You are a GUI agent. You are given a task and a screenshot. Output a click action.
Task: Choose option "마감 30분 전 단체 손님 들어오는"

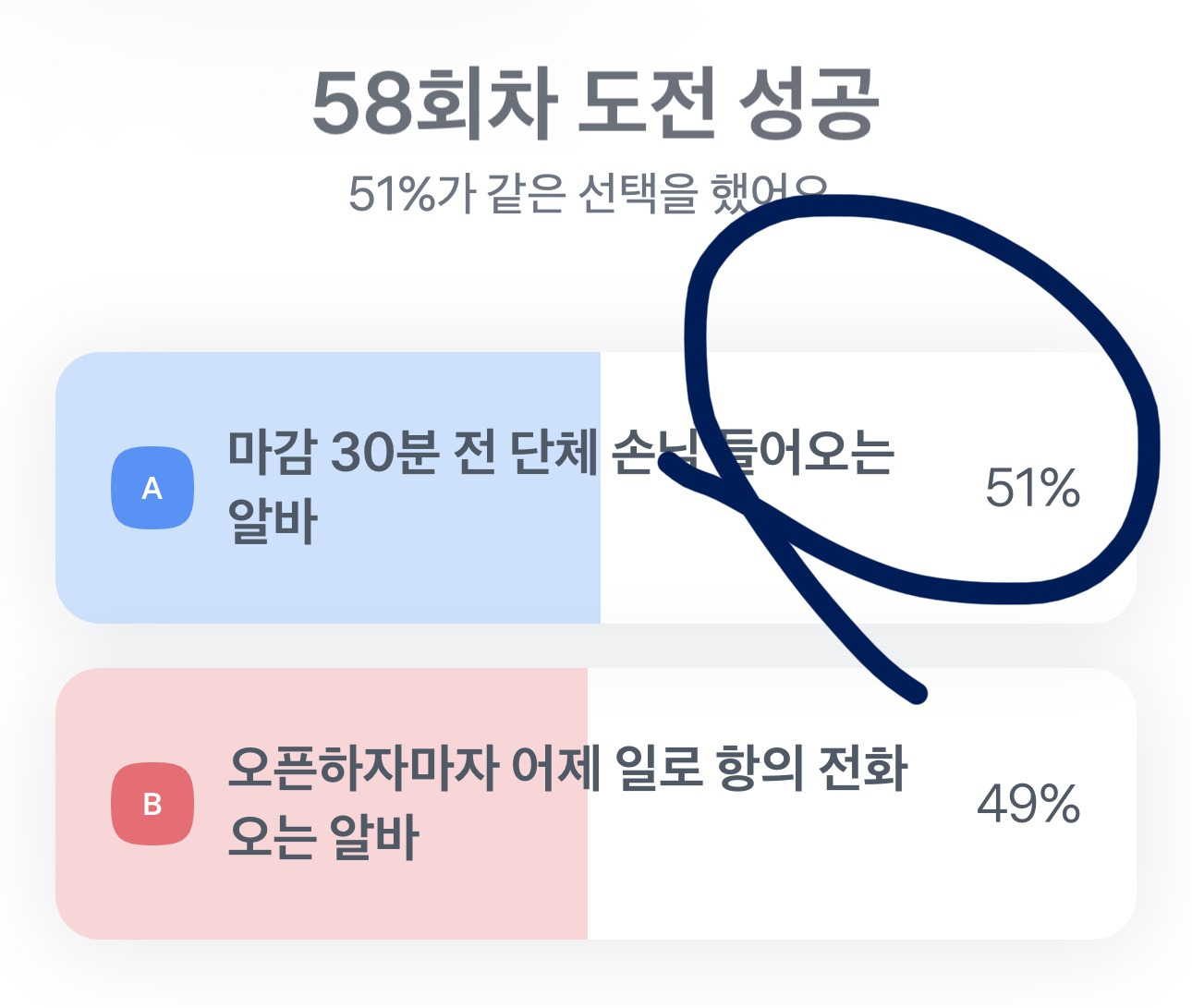[559, 453]
